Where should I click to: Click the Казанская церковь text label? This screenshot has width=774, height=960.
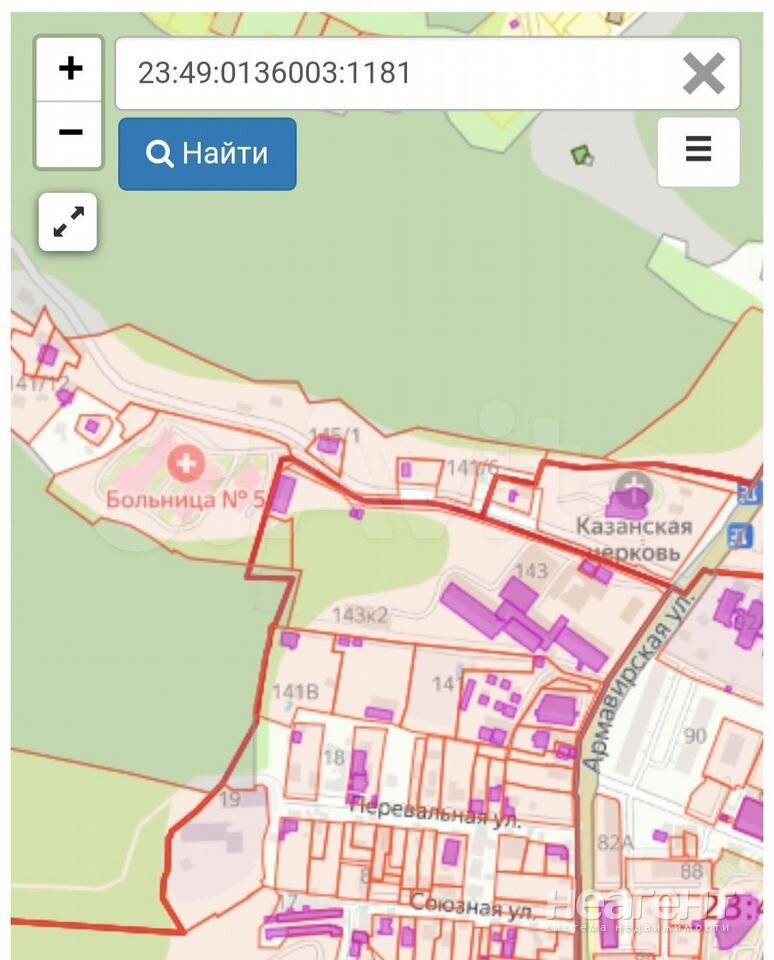click(633, 538)
